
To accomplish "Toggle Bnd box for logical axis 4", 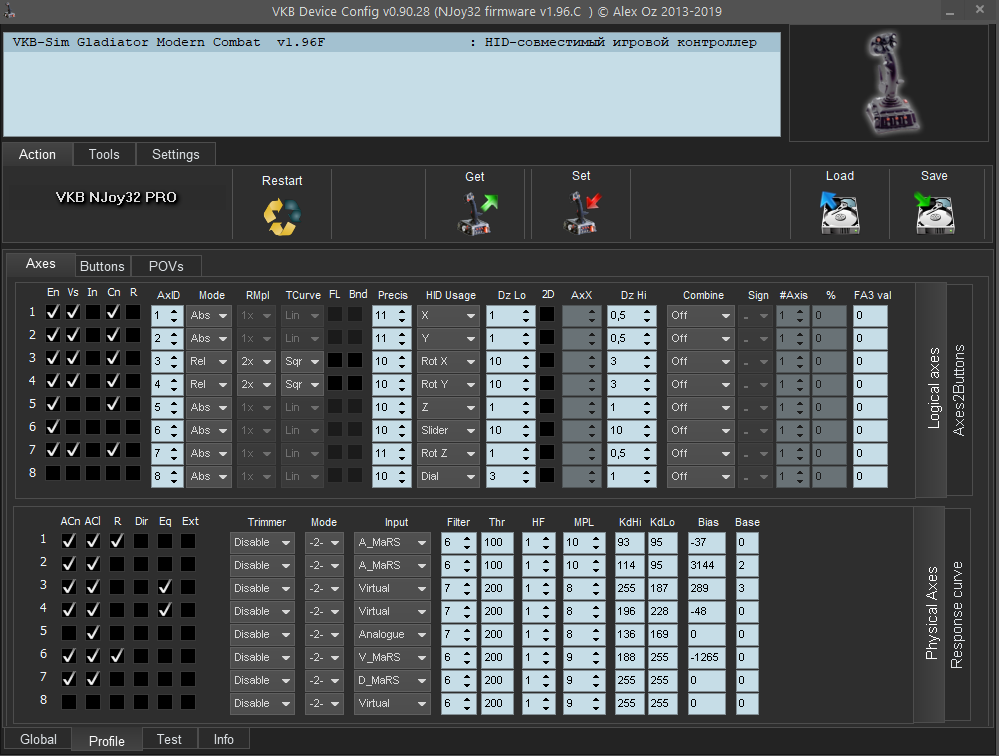I will [x=355, y=383].
